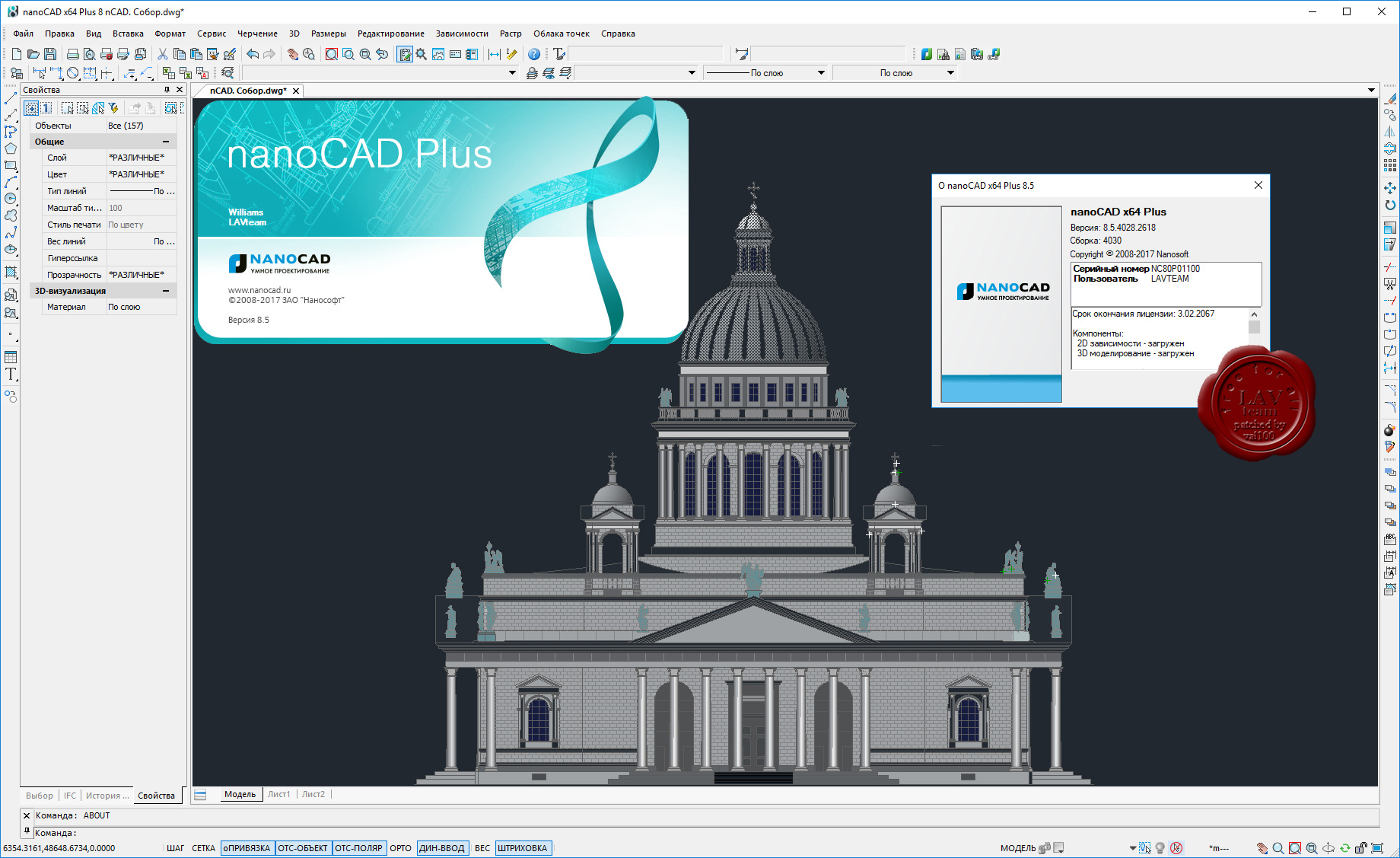Enable ОРТО mode
Viewport: 1400px width, 858px height.
(400, 848)
